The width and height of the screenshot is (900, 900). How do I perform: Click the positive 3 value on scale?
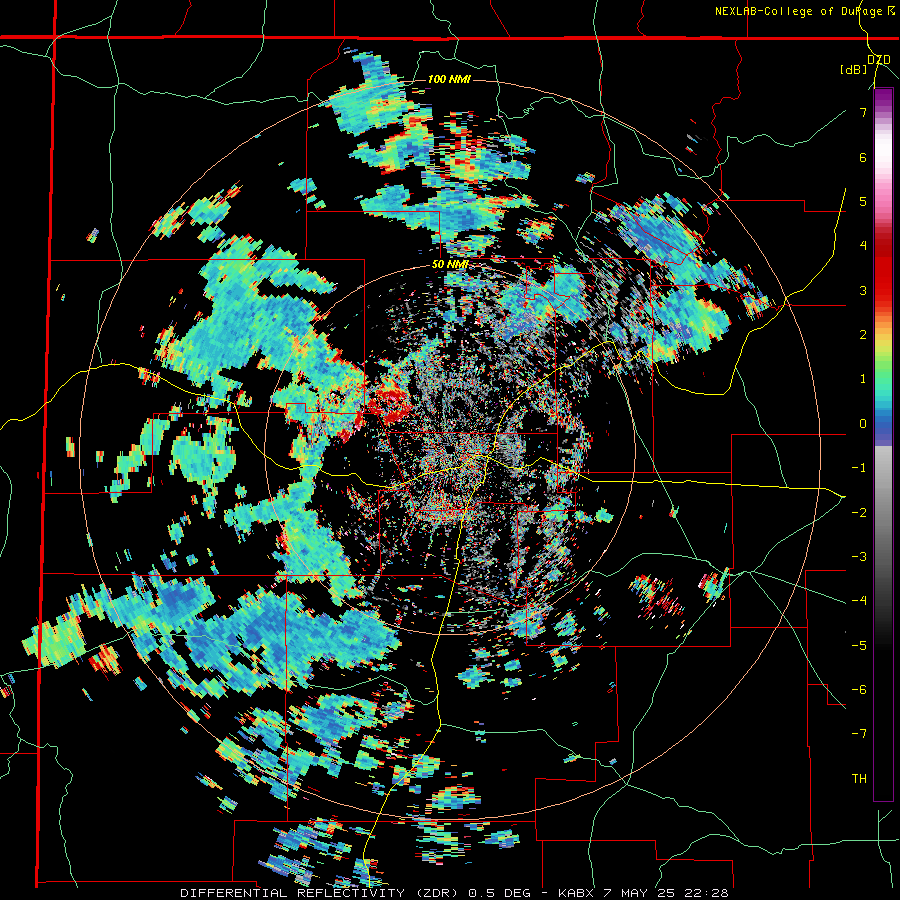863,290
